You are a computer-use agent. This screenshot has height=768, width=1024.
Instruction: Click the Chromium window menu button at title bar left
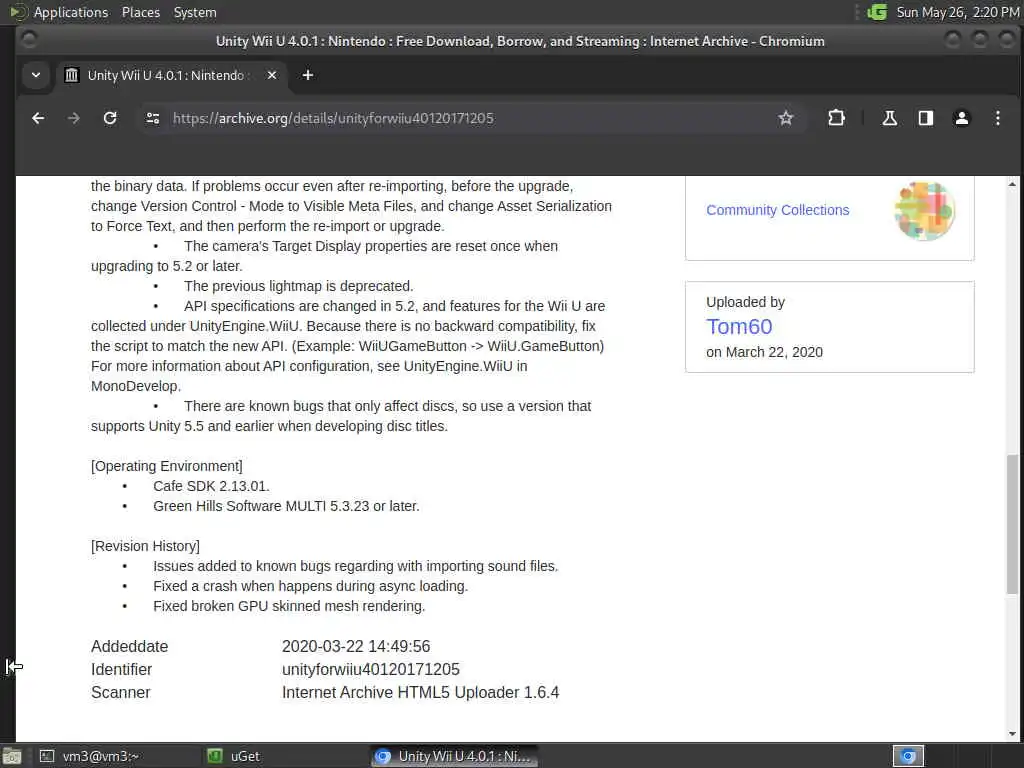click(29, 40)
